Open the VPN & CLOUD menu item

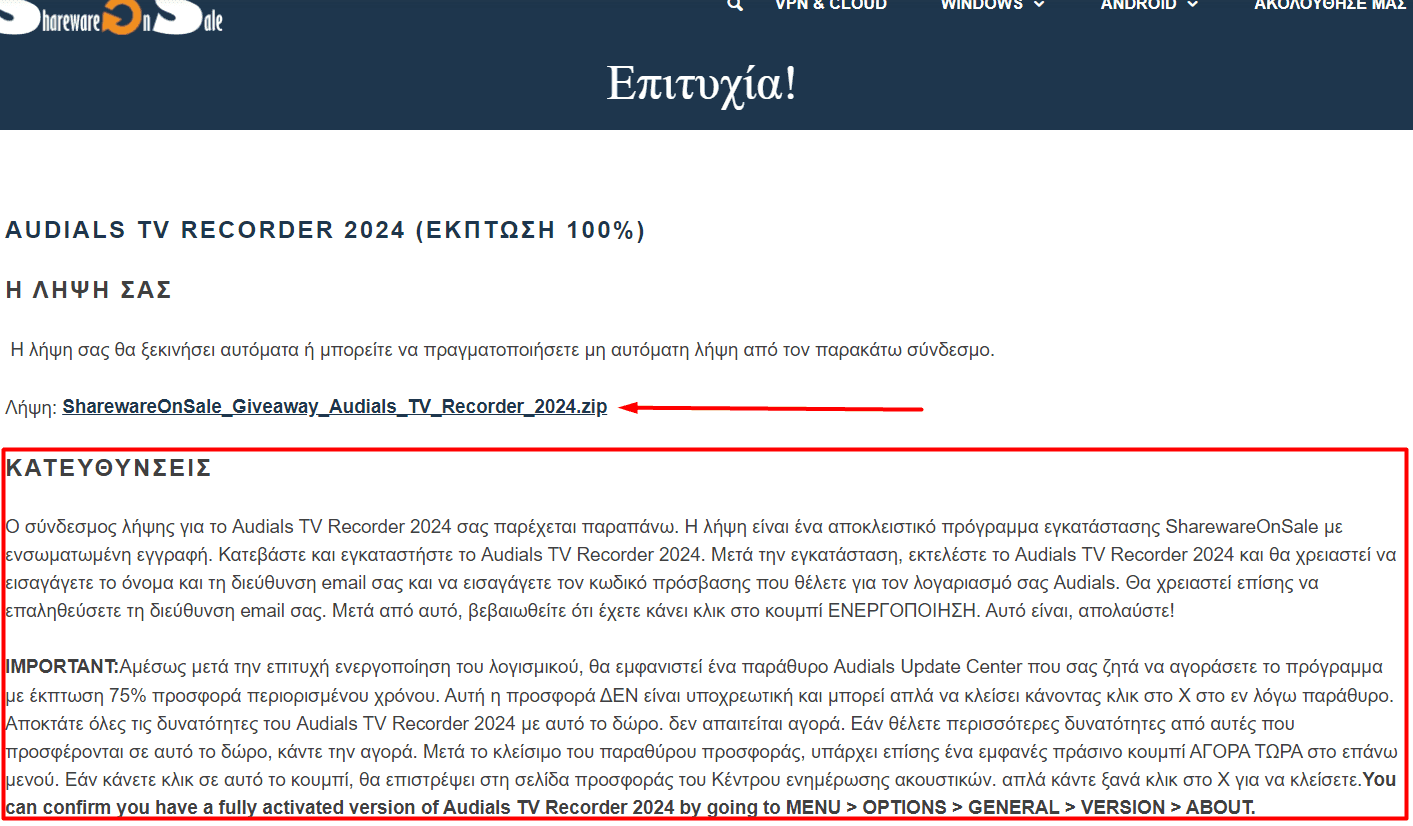coord(831,5)
